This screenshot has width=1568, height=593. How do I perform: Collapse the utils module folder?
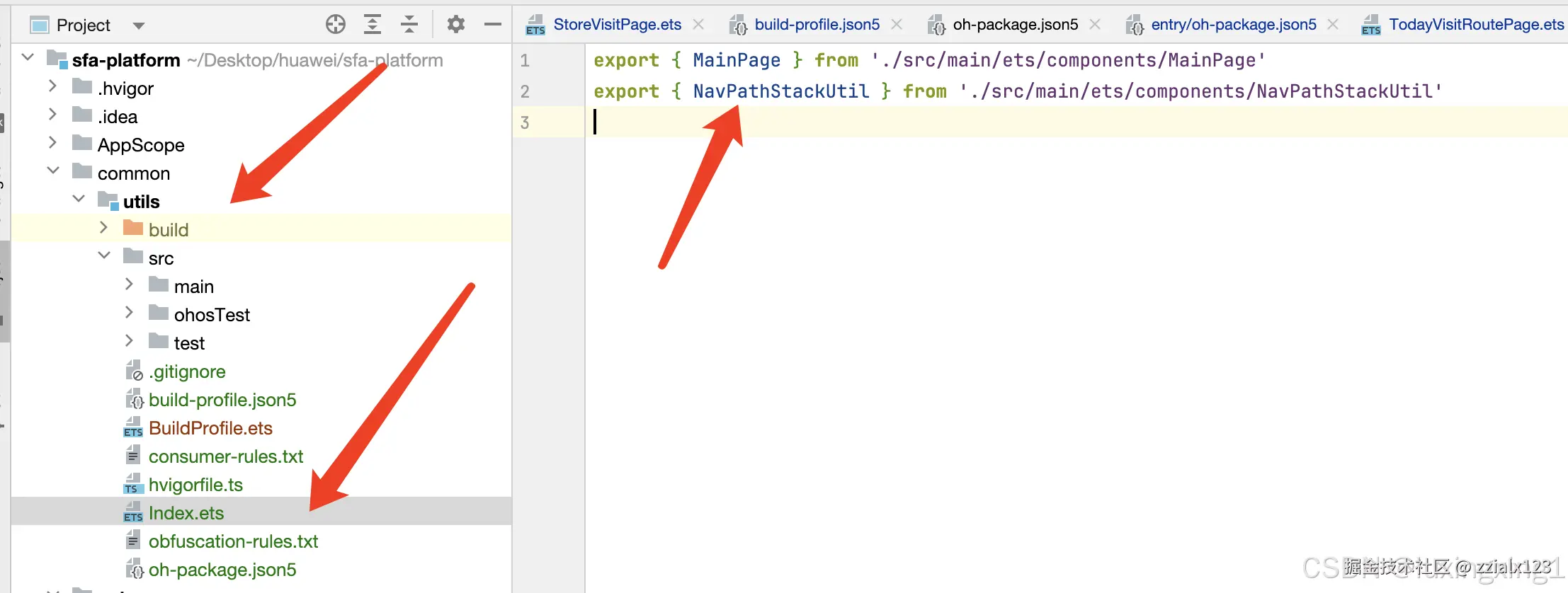click(x=79, y=199)
